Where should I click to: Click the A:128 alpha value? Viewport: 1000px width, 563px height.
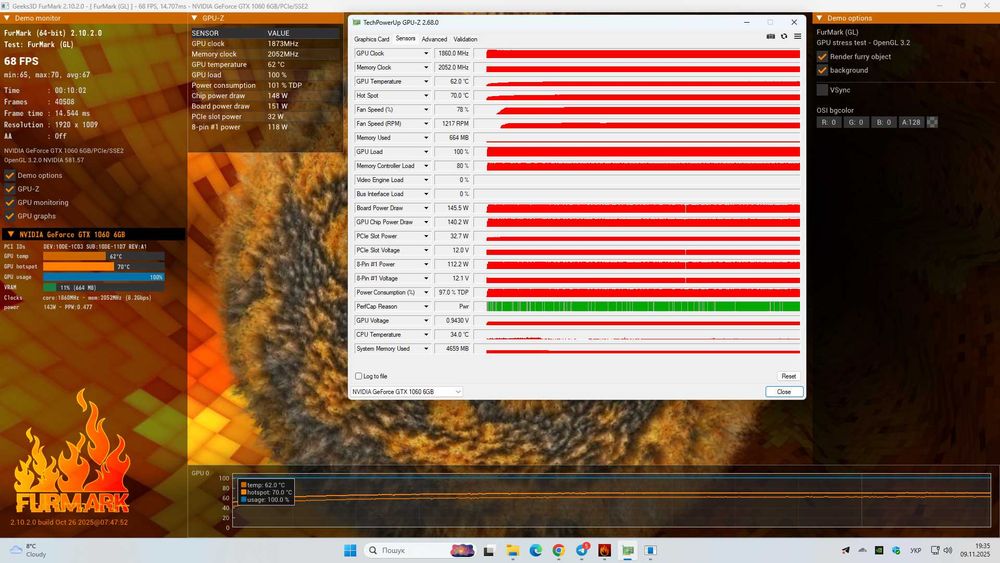click(x=911, y=122)
